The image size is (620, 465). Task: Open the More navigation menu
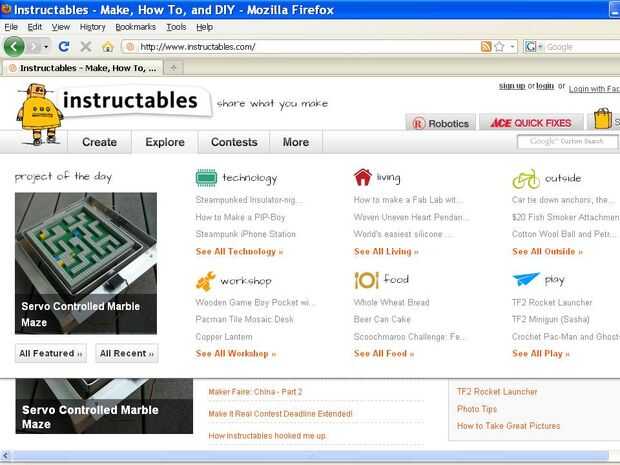point(296,142)
